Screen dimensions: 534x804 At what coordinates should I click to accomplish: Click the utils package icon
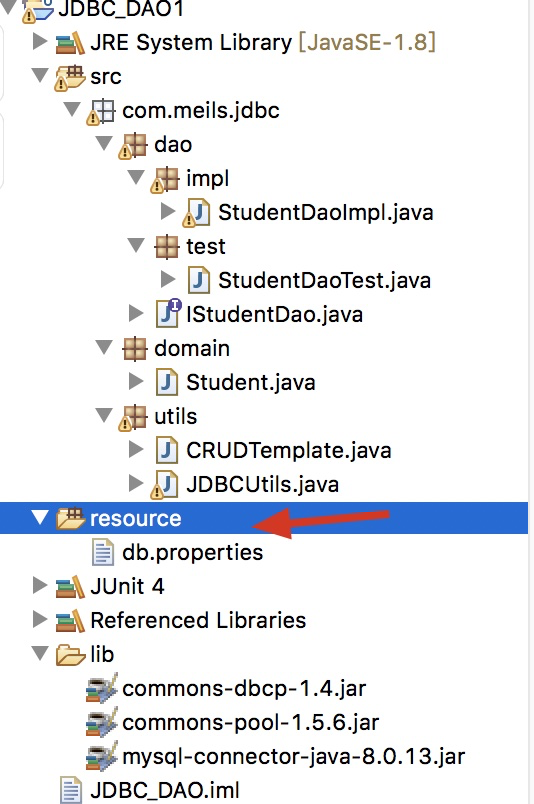click(133, 417)
